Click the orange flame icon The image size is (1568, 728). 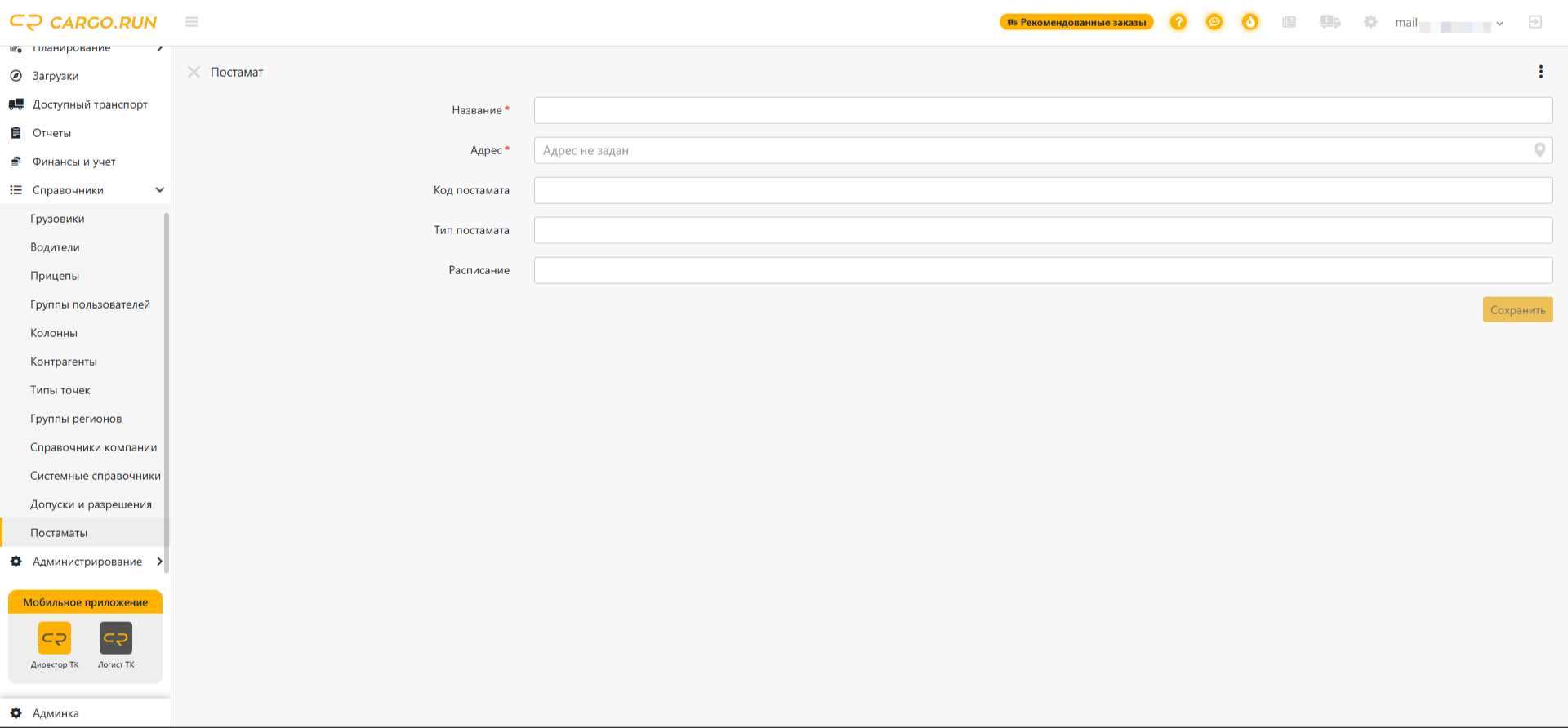pyautogui.click(x=1250, y=22)
